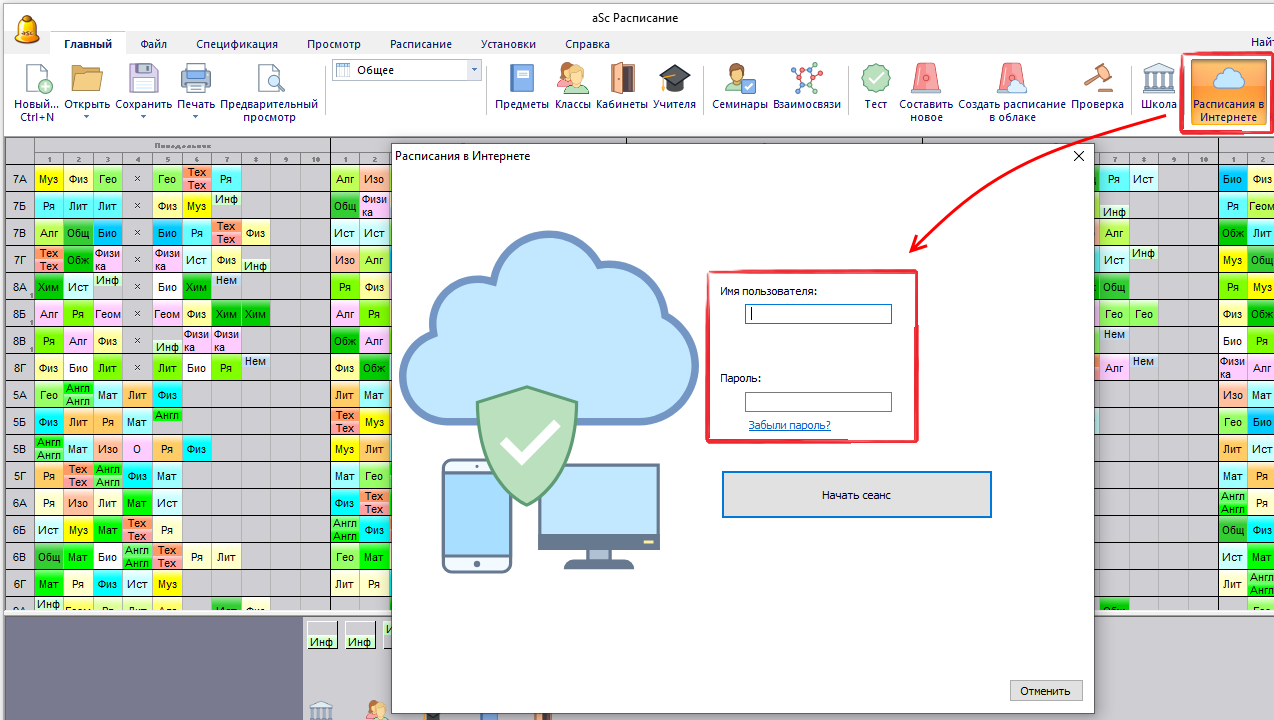Click the Пароль input field

click(x=818, y=402)
